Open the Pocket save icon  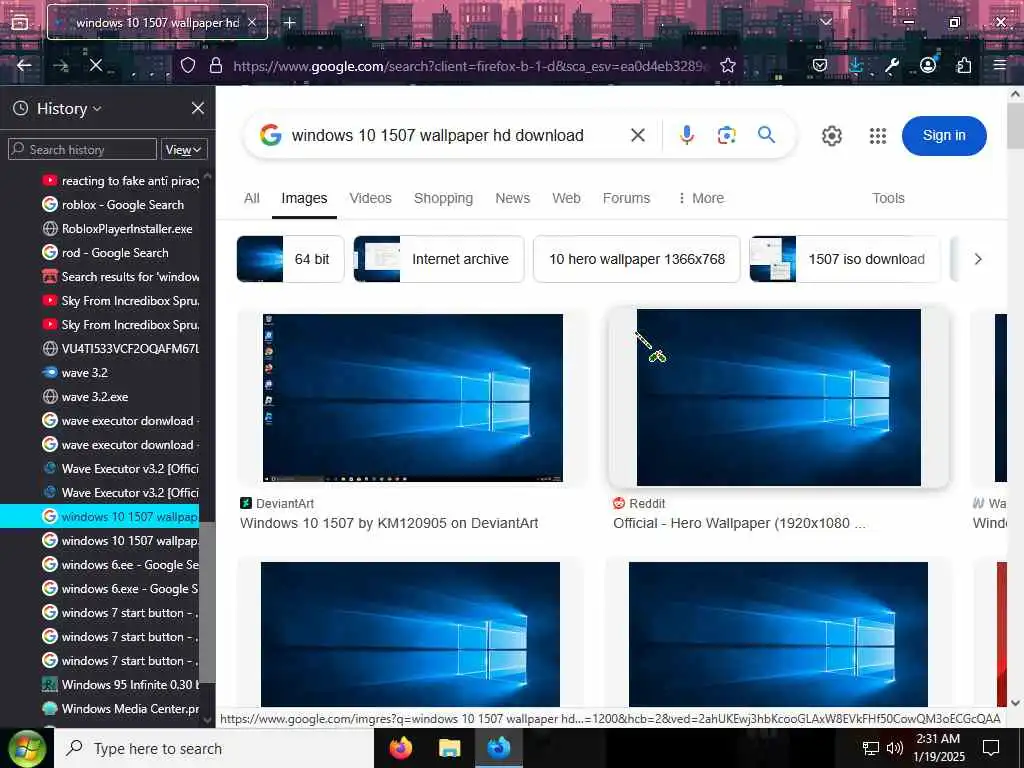pyautogui.click(x=820, y=65)
